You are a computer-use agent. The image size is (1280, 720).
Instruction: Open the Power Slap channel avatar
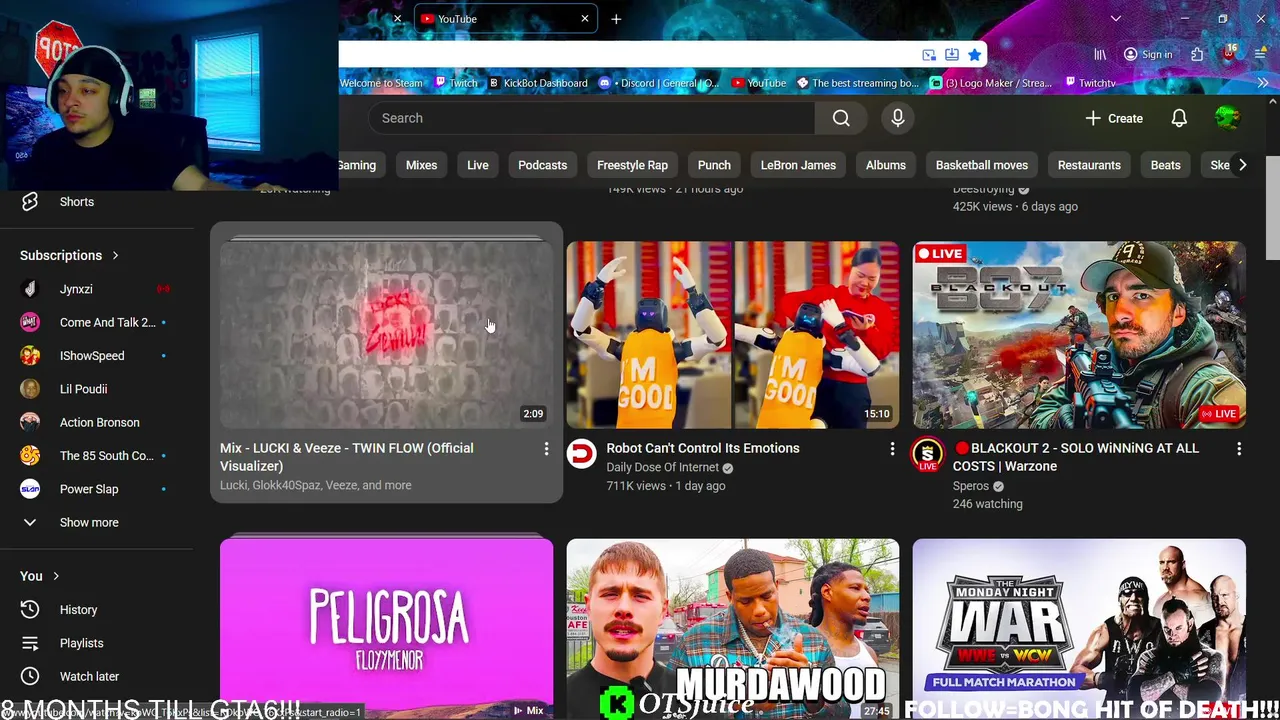click(30, 489)
